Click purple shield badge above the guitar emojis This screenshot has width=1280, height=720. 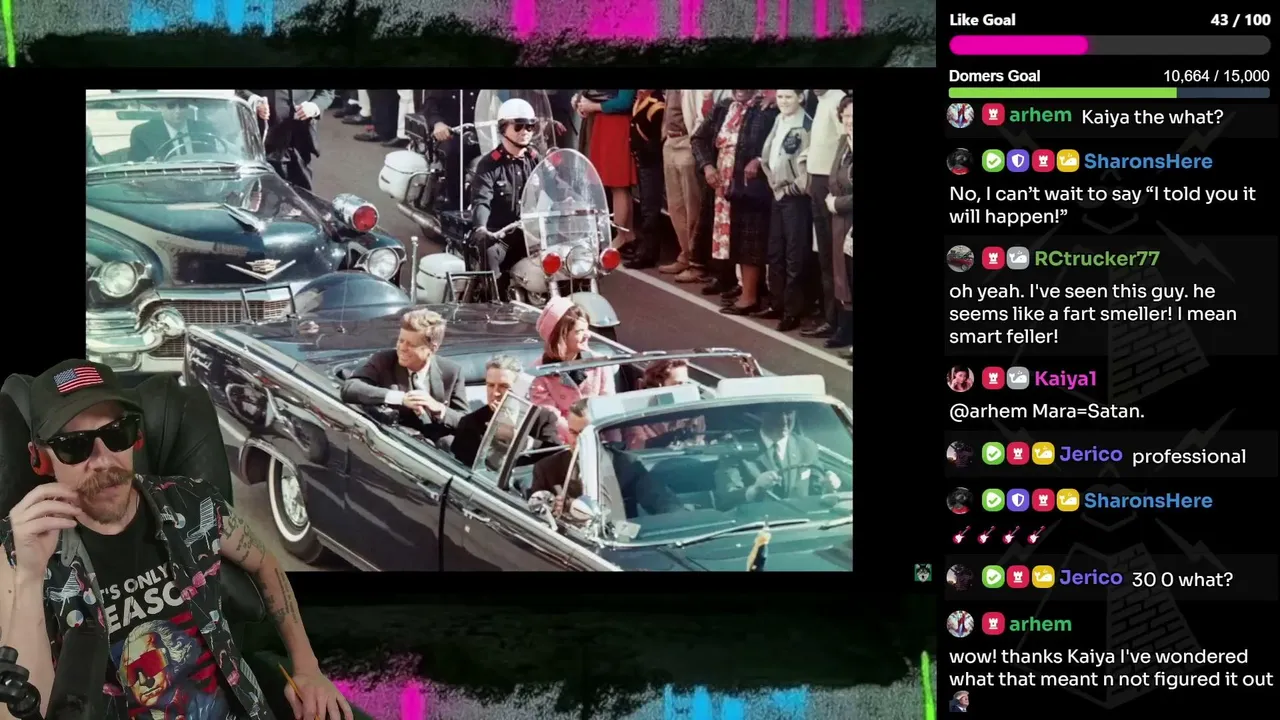coord(1018,500)
